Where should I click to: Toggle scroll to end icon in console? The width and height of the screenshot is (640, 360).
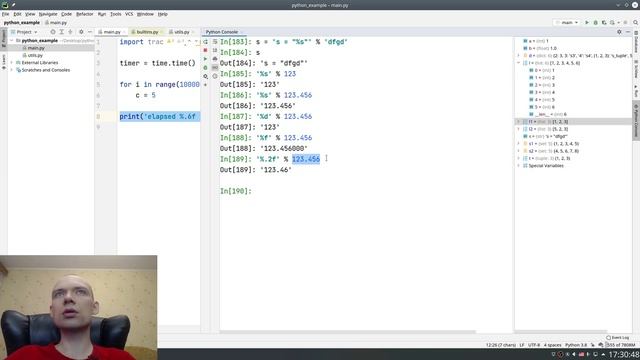(215, 50)
